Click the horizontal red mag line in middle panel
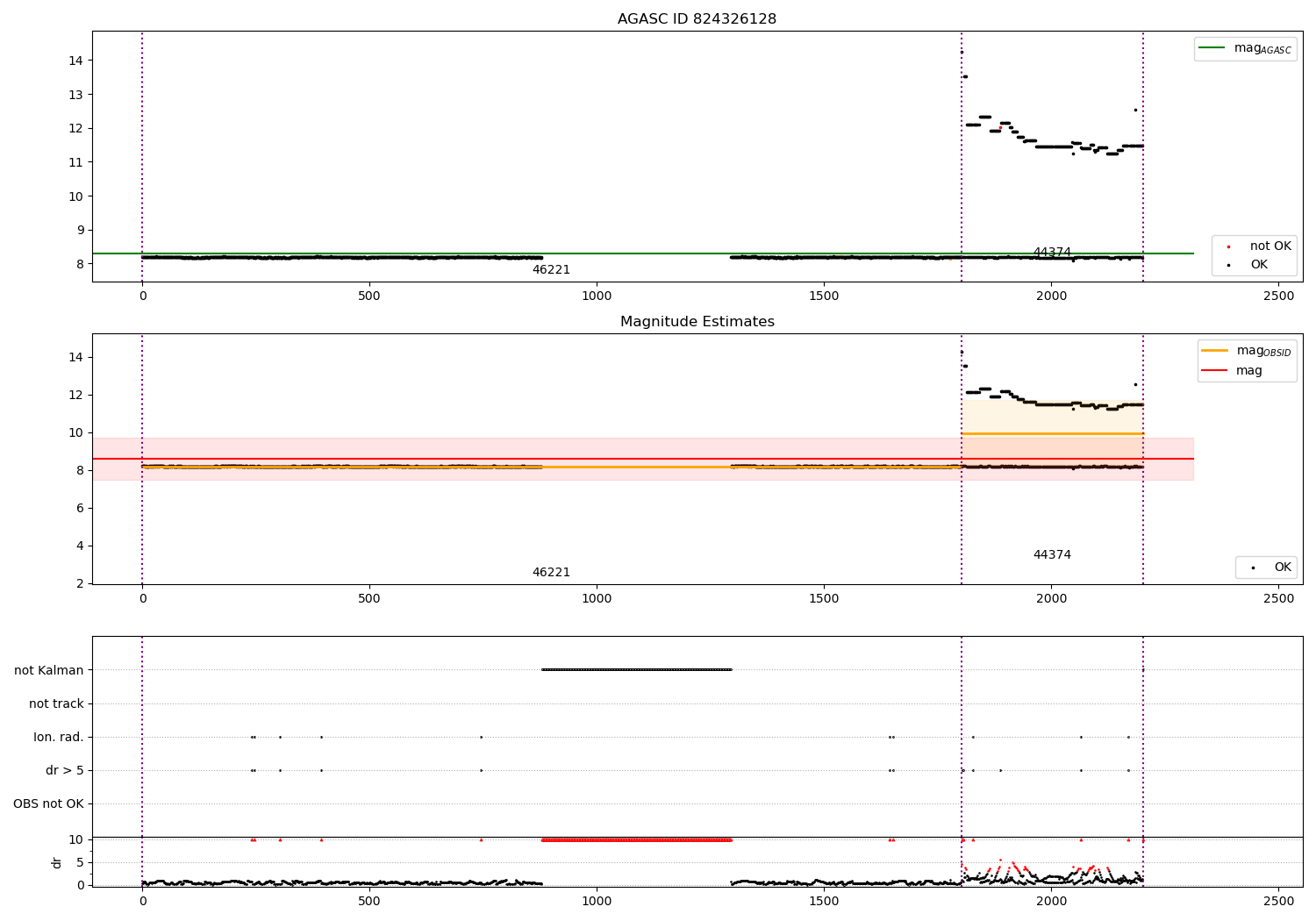Viewport: 1316px width, 921px height. [642, 459]
